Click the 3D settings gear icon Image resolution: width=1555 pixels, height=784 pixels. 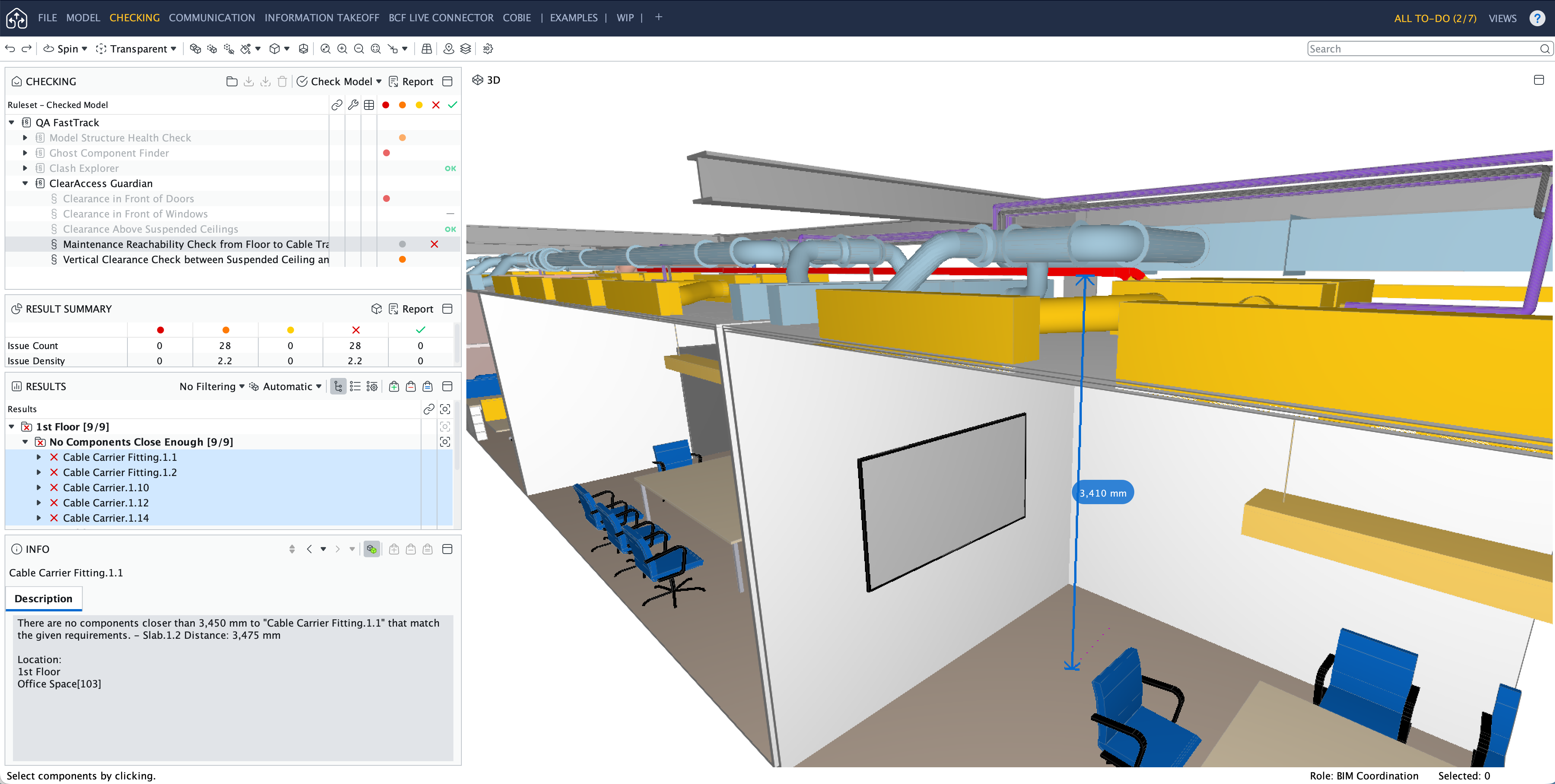(488, 49)
